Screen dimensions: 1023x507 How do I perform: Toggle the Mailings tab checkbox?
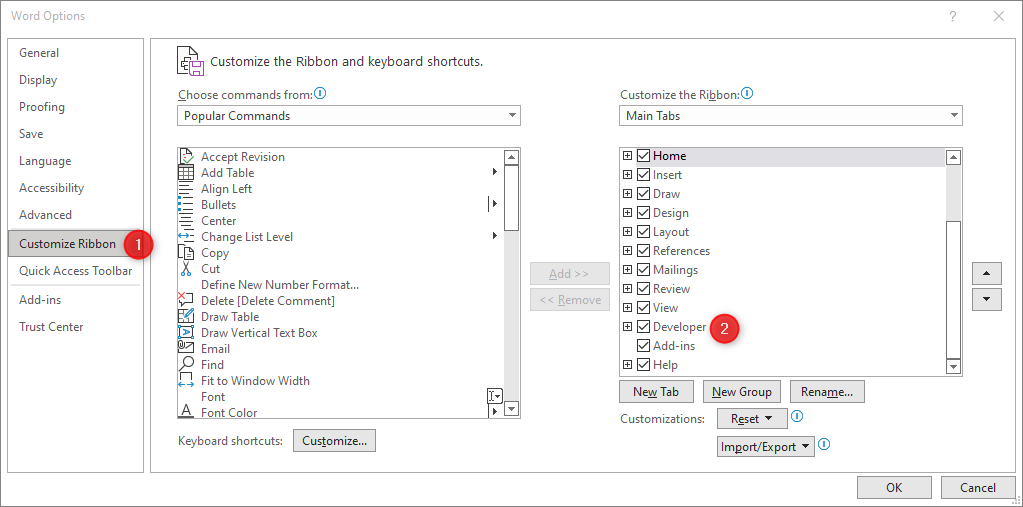pos(643,269)
